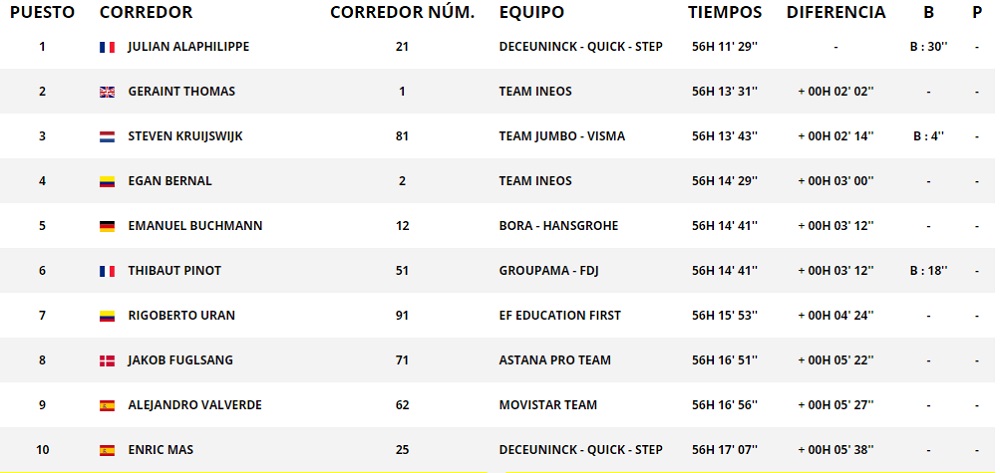This screenshot has height=473, width=1000.
Task: Click the French flag beside Julian Alaphilippe
Action: point(107,47)
